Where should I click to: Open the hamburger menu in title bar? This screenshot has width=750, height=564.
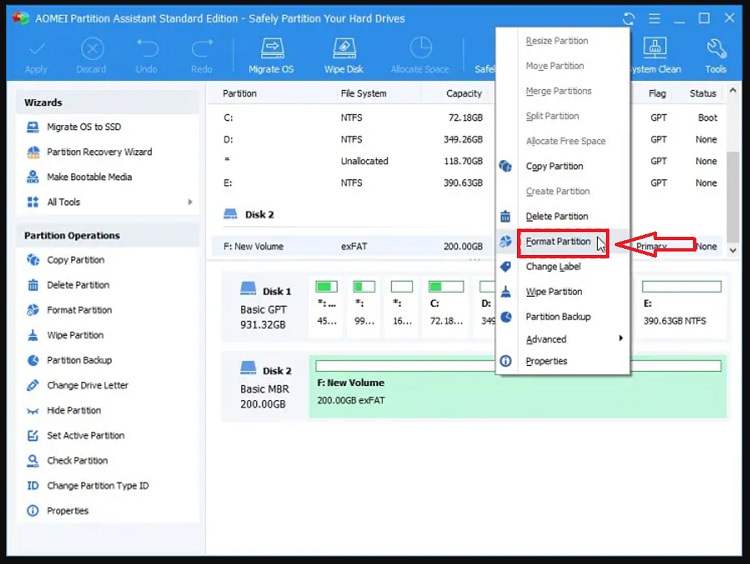click(x=654, y=18)
